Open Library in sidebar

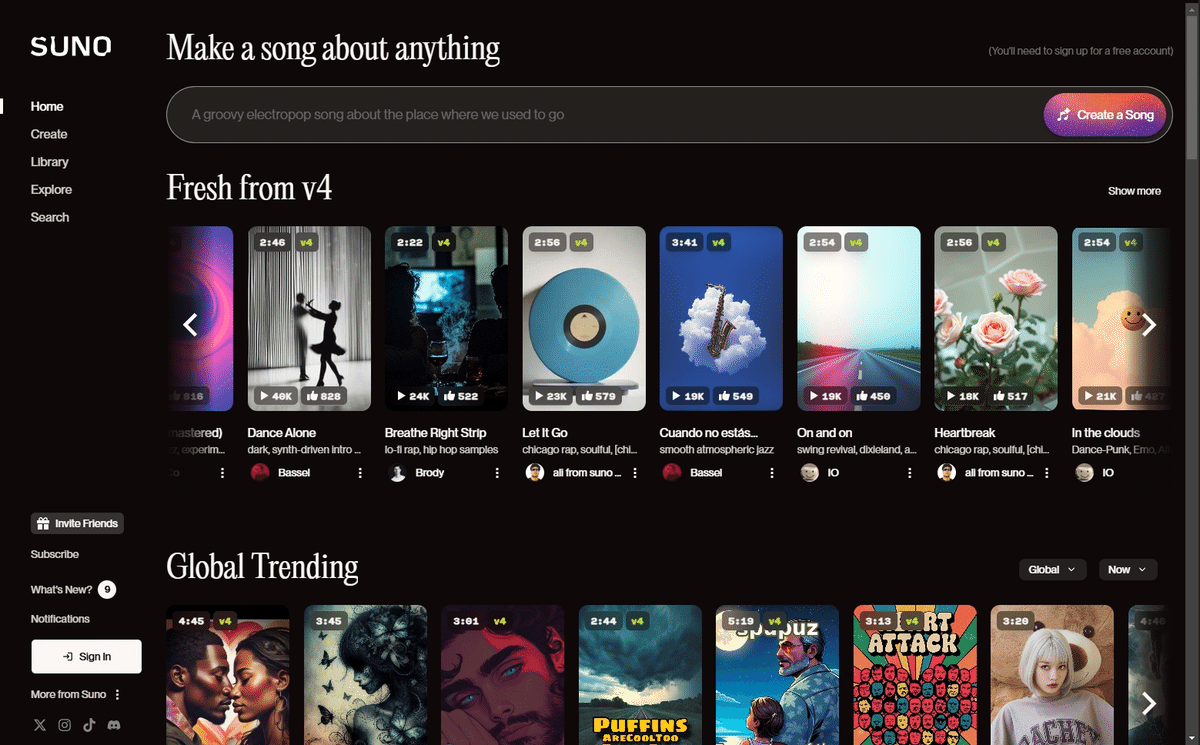[50, 162]
